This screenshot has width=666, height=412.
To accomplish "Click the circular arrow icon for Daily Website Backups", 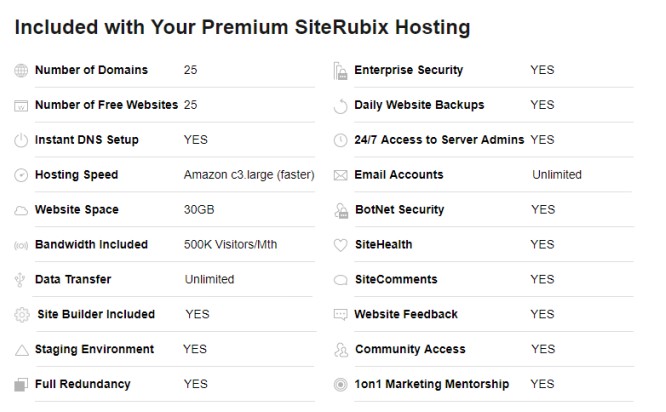I will pyautogui.click(x=340, y=106).
